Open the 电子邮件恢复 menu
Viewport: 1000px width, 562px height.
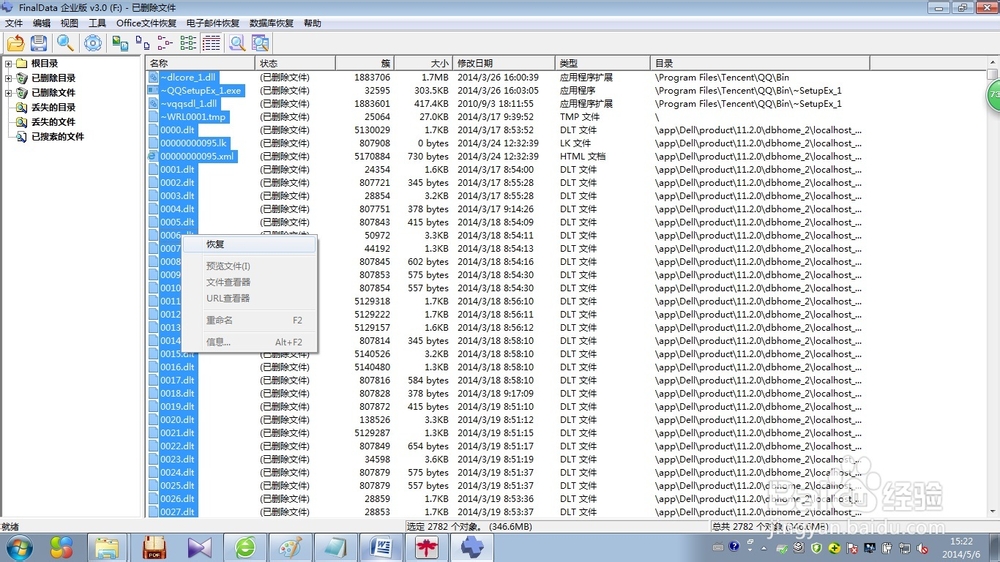(x=212, y=23)
